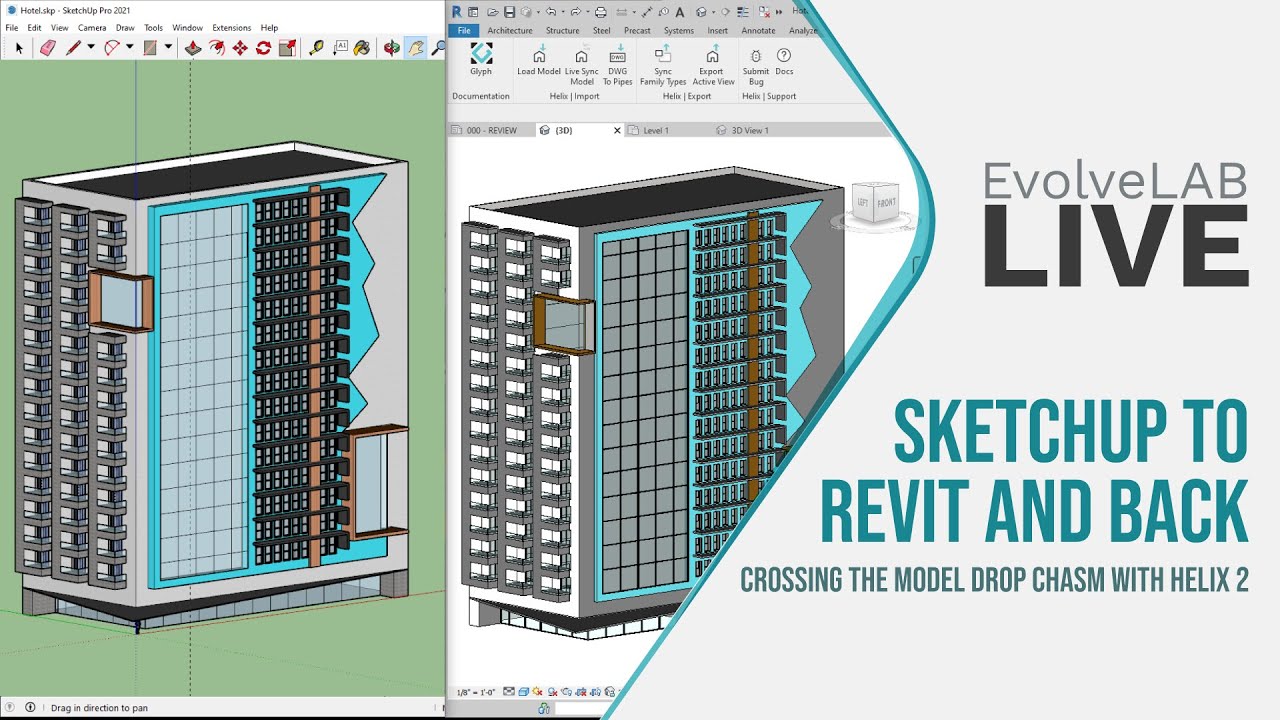Click the Detail Level icon in view control bar

[x=509, y=691]
